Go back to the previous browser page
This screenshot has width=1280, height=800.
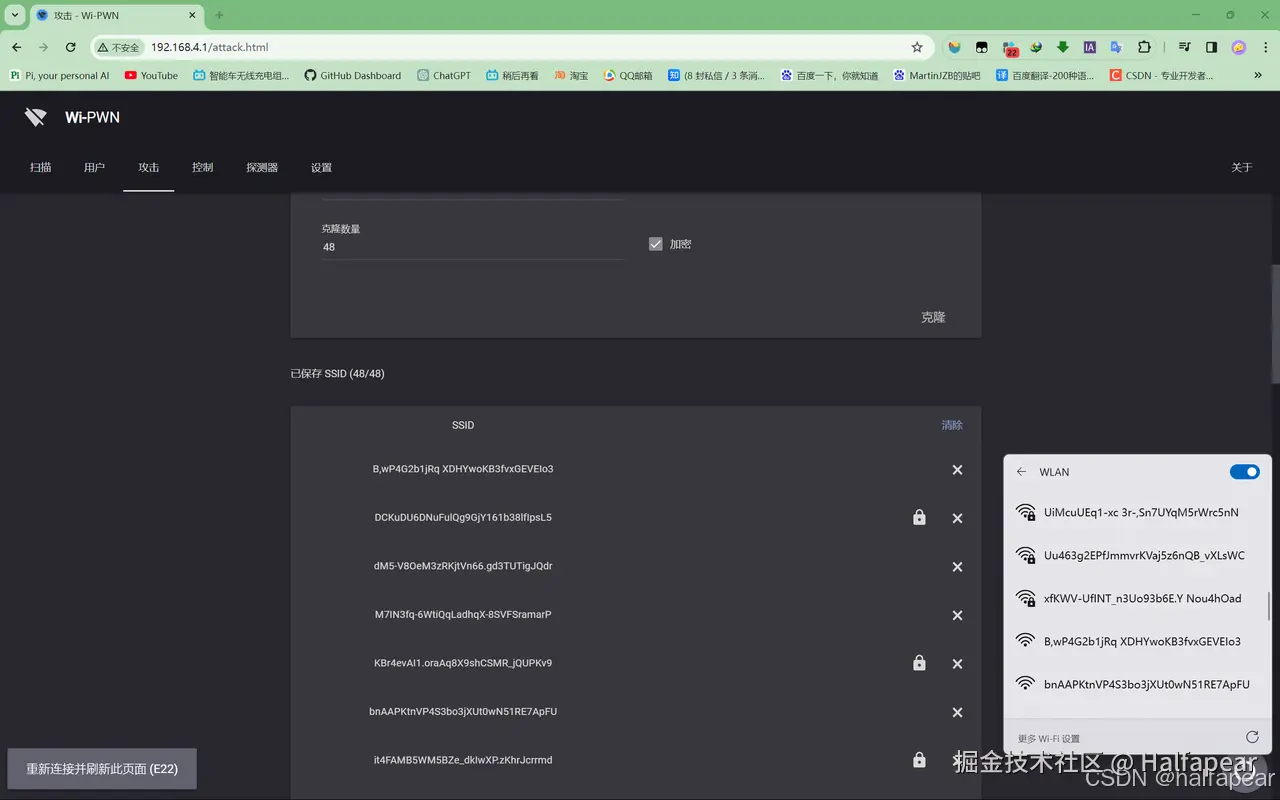pos(16,47)
